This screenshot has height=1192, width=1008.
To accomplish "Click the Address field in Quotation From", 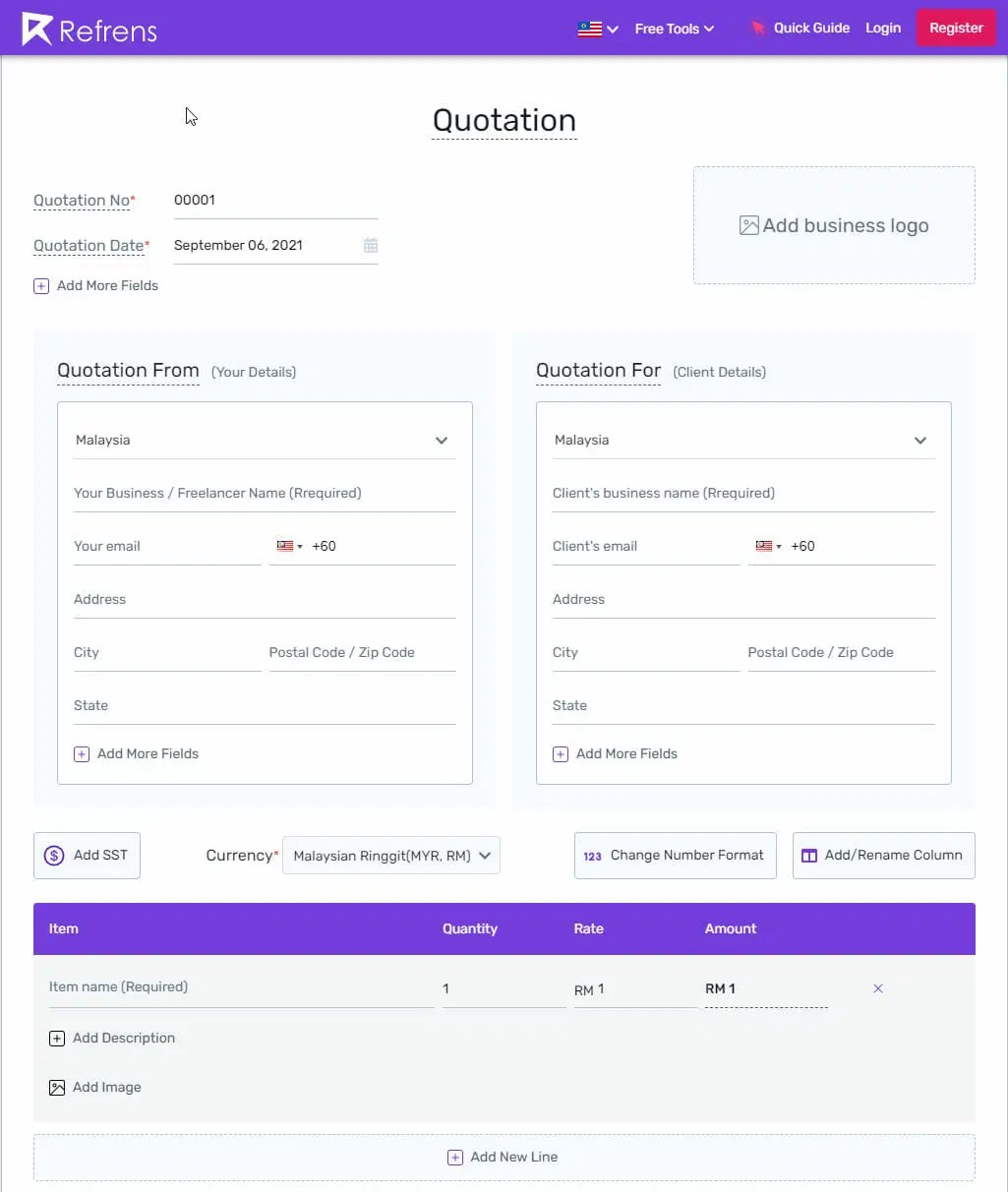I will [265, 600].
